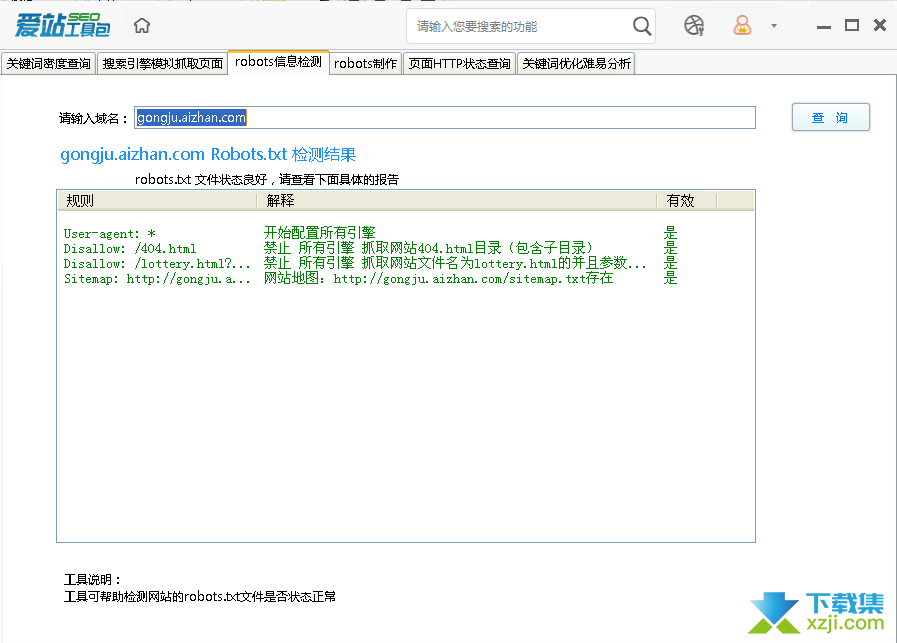Click the 爱站SEO工具包 logo
Screen dimensions: 897x643
coord(62,25)
